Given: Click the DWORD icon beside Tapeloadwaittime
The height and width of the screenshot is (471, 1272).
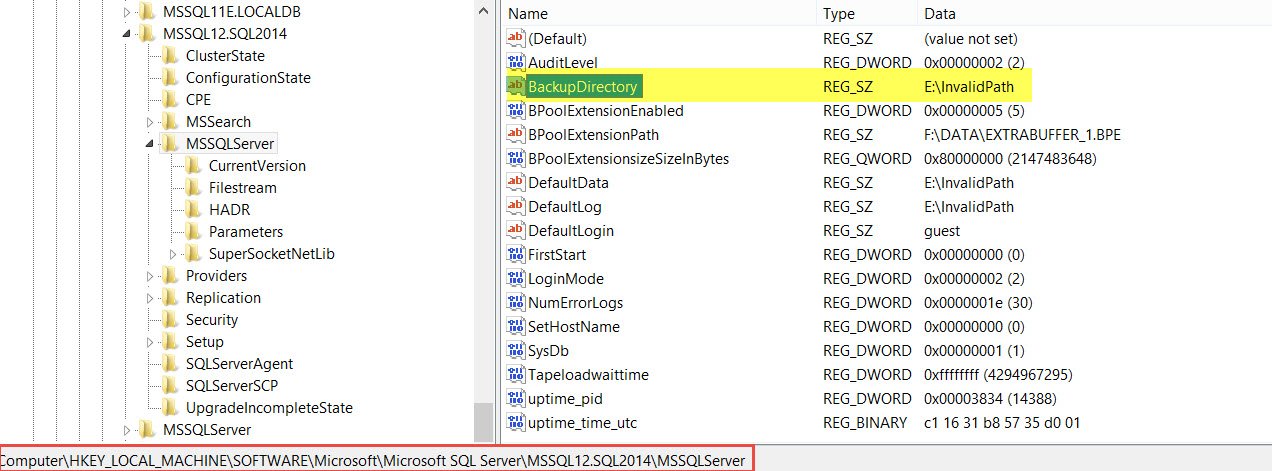Looking at the screenshot, I should pyautogui.click(x=516, y=374).
